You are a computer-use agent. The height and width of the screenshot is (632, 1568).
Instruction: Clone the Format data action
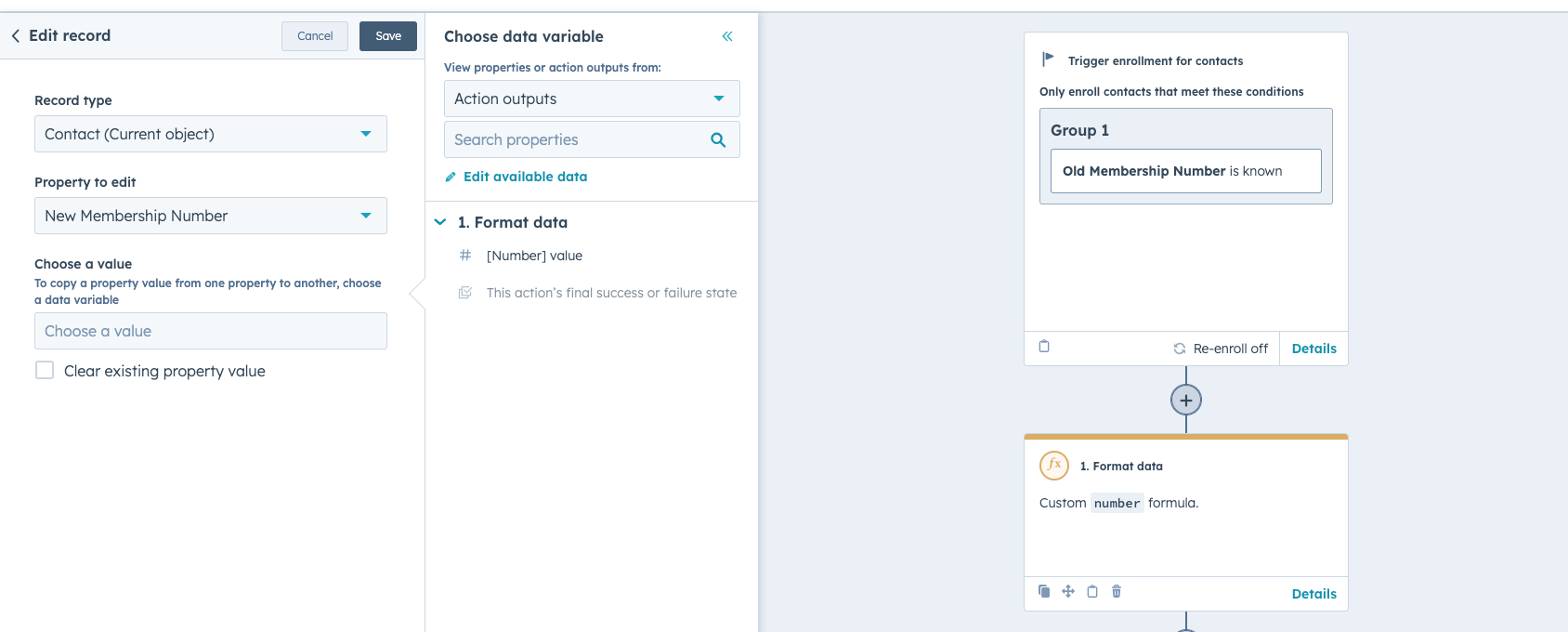point(1044,591)
